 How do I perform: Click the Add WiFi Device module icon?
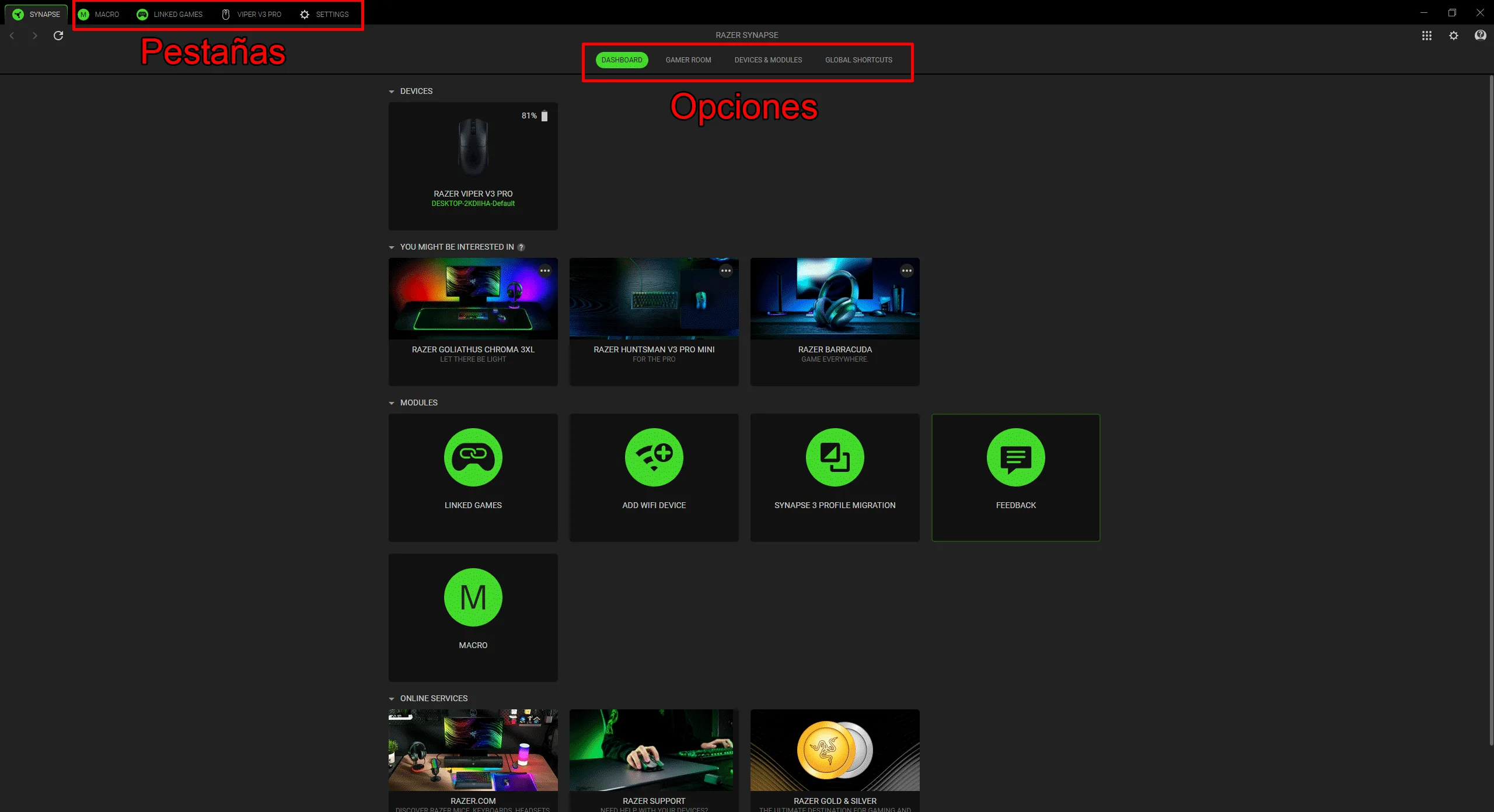654,457
